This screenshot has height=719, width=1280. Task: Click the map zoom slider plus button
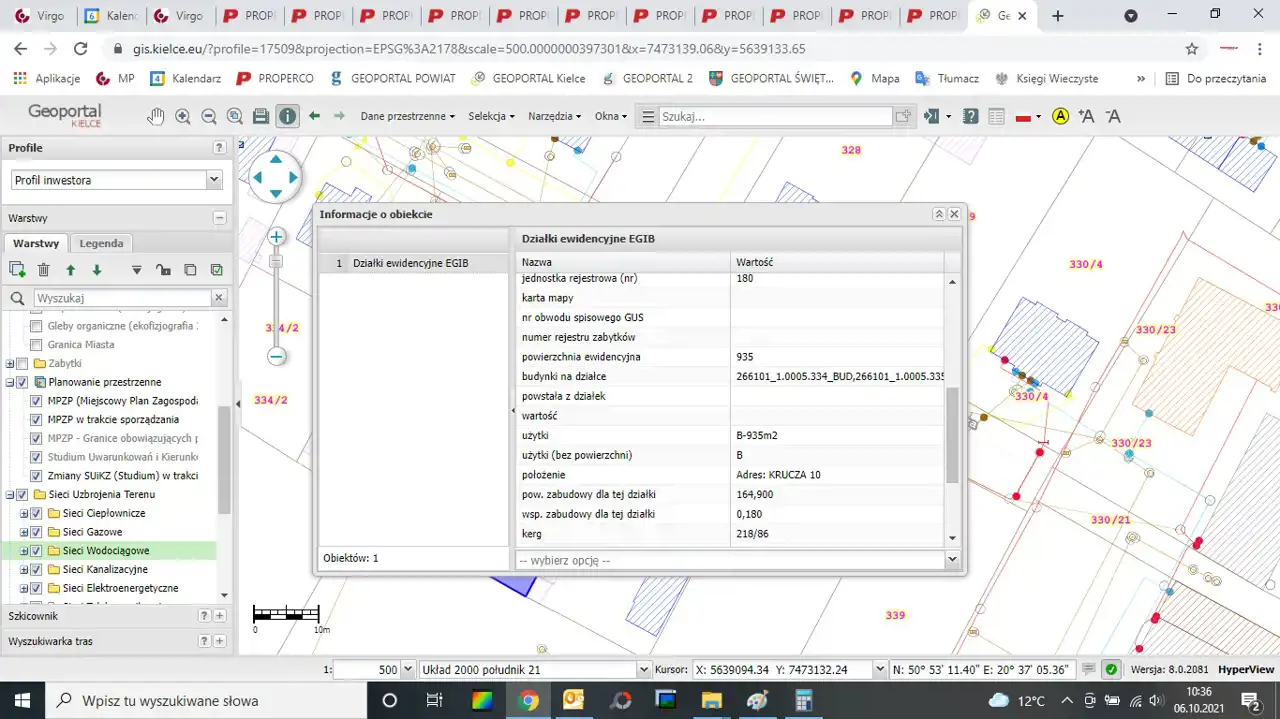coord(277,237)
